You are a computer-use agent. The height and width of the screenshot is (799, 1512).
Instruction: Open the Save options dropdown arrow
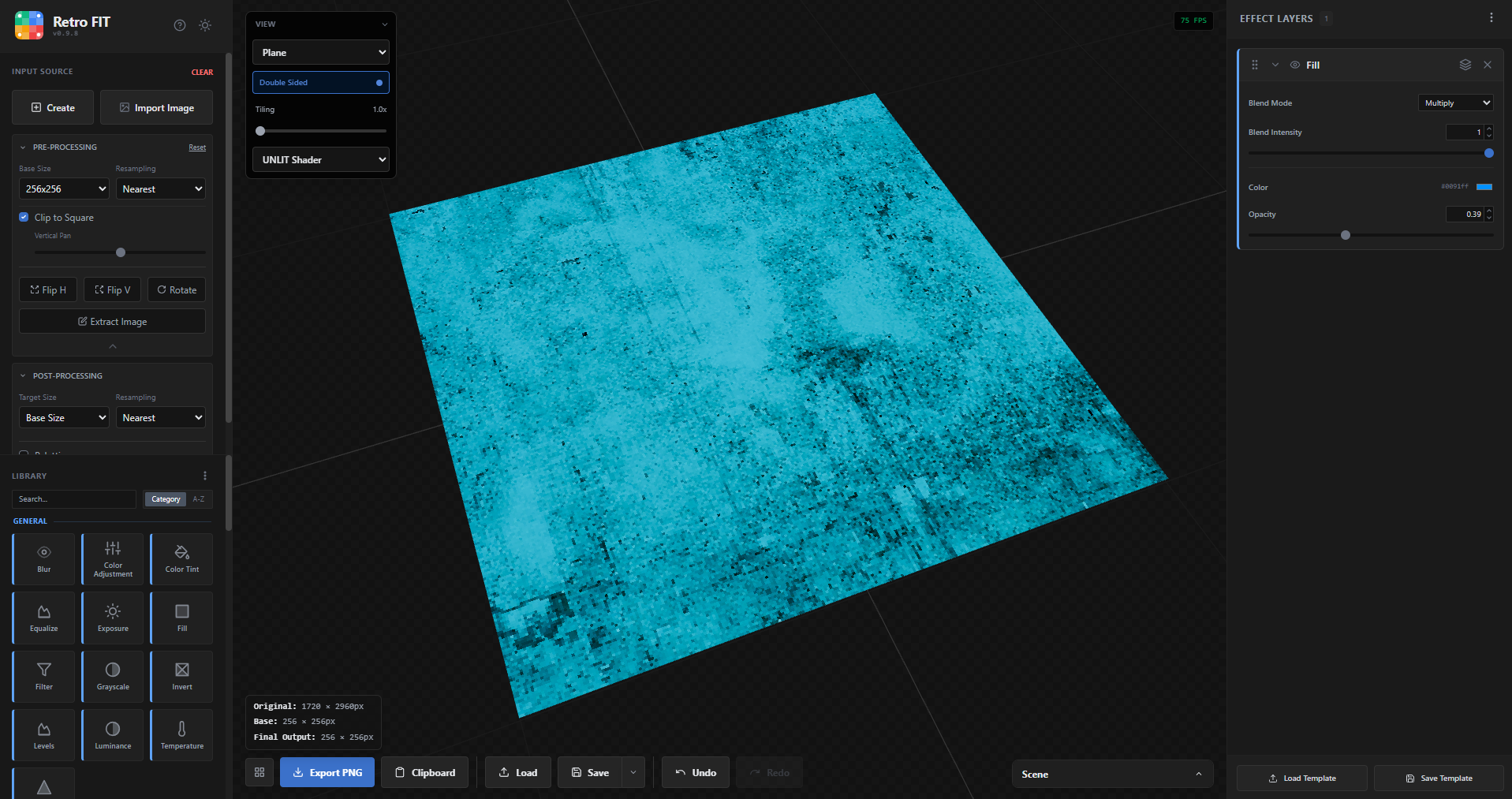tap(633, 772)
